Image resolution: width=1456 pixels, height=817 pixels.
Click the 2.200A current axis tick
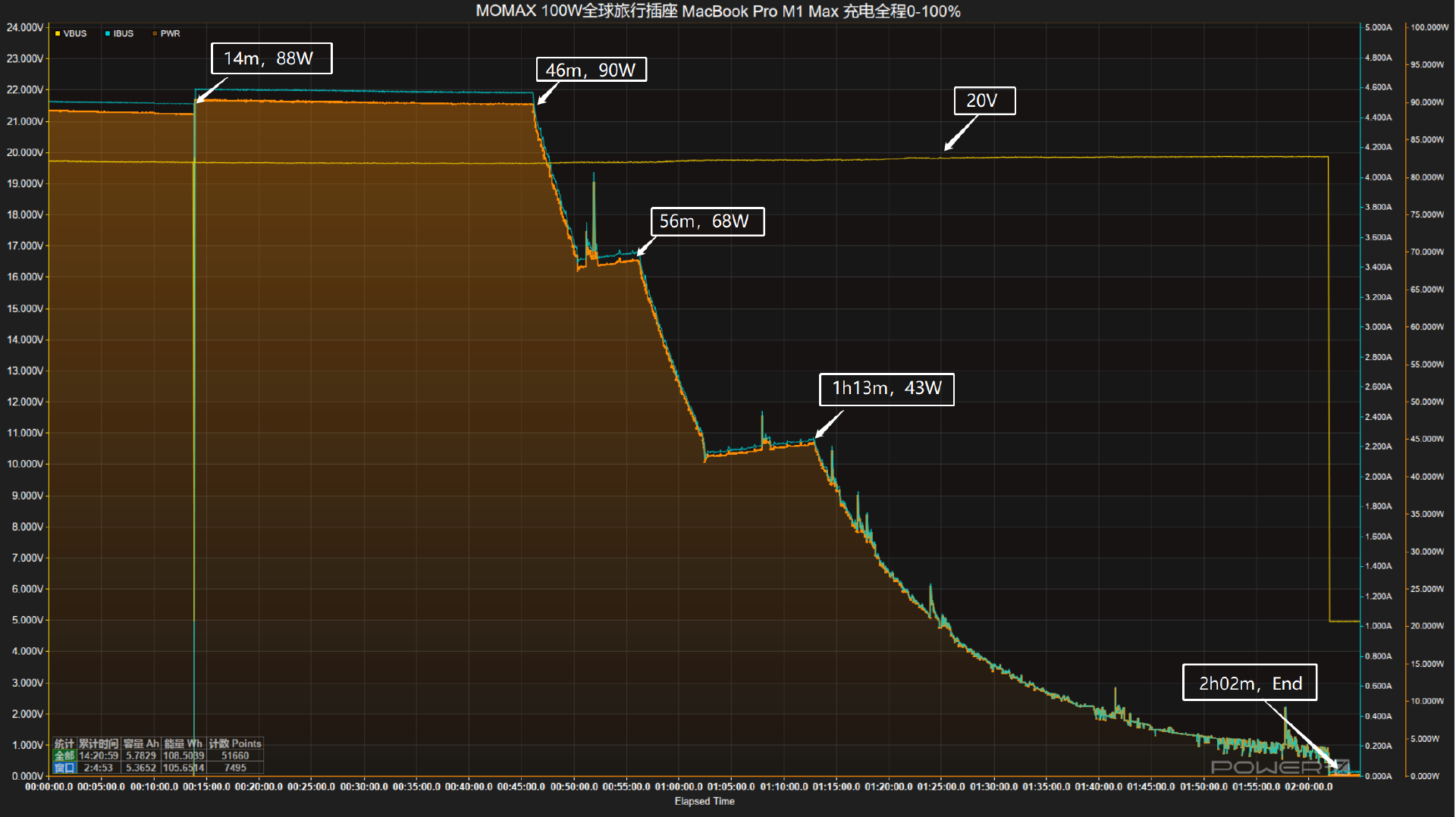pos(1379,446)
